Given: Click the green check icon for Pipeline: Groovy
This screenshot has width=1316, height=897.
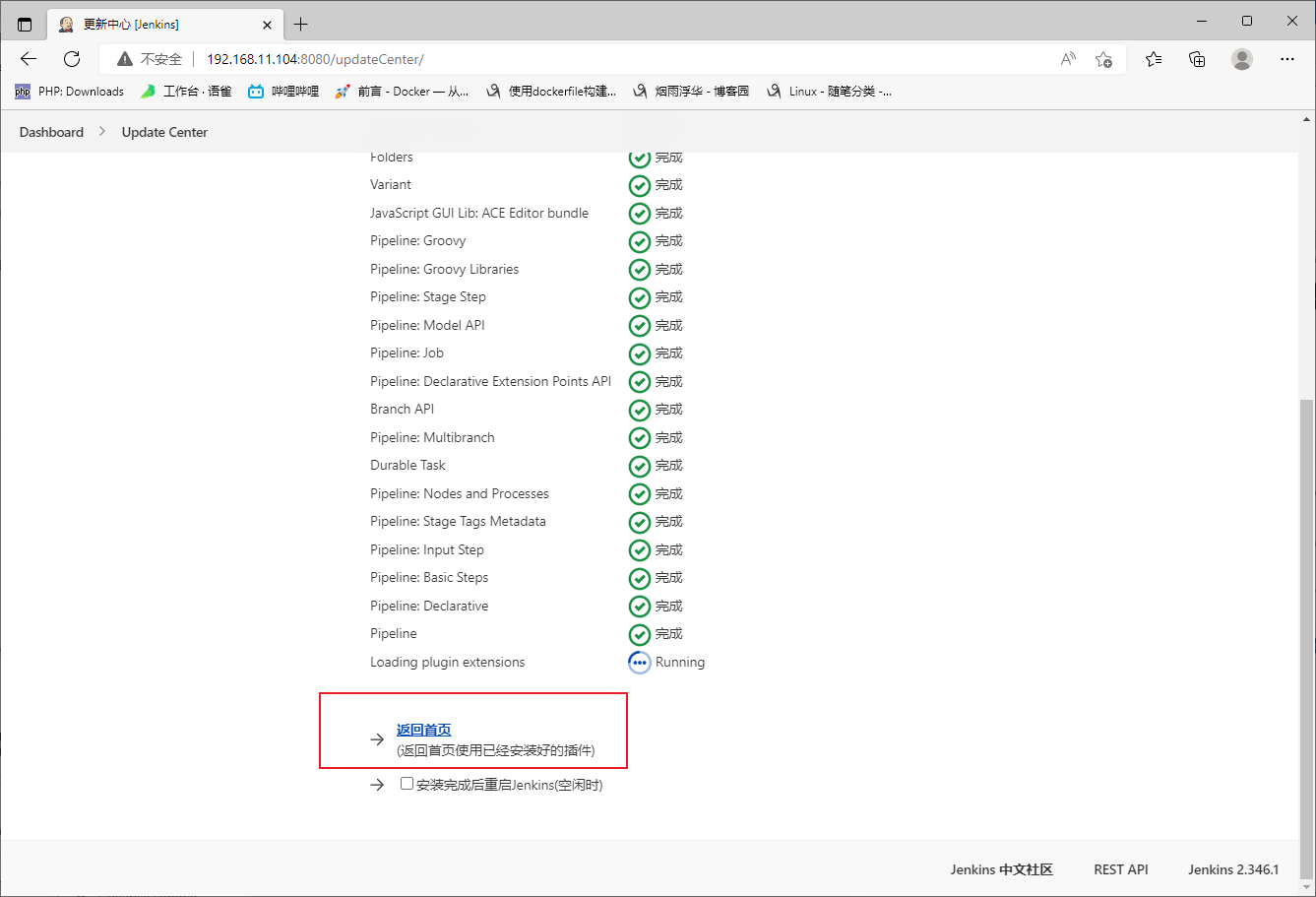Looking at the screenshot, I should [640, 241].
